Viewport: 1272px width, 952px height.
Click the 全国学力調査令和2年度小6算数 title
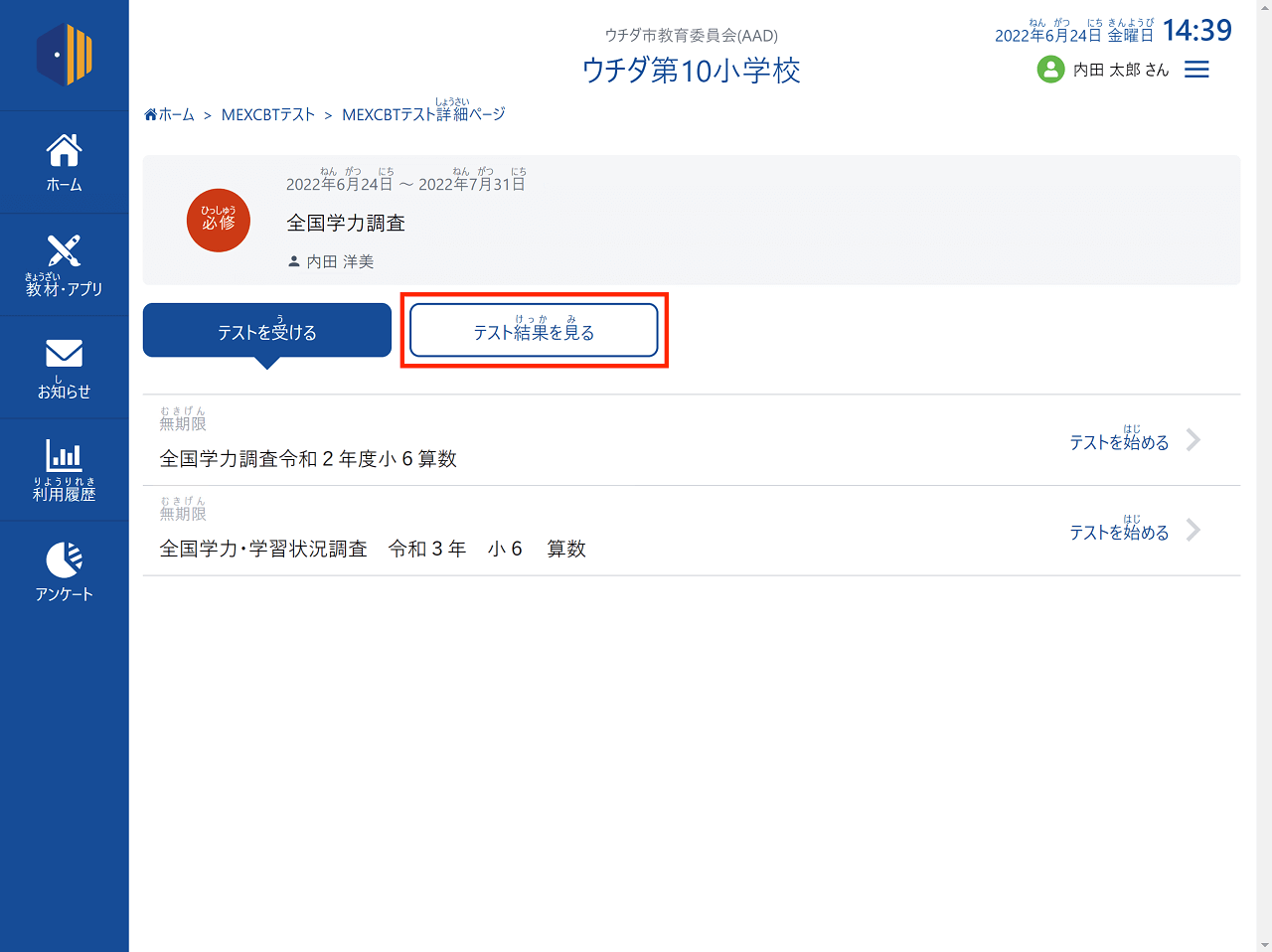(x=308, y=459)
